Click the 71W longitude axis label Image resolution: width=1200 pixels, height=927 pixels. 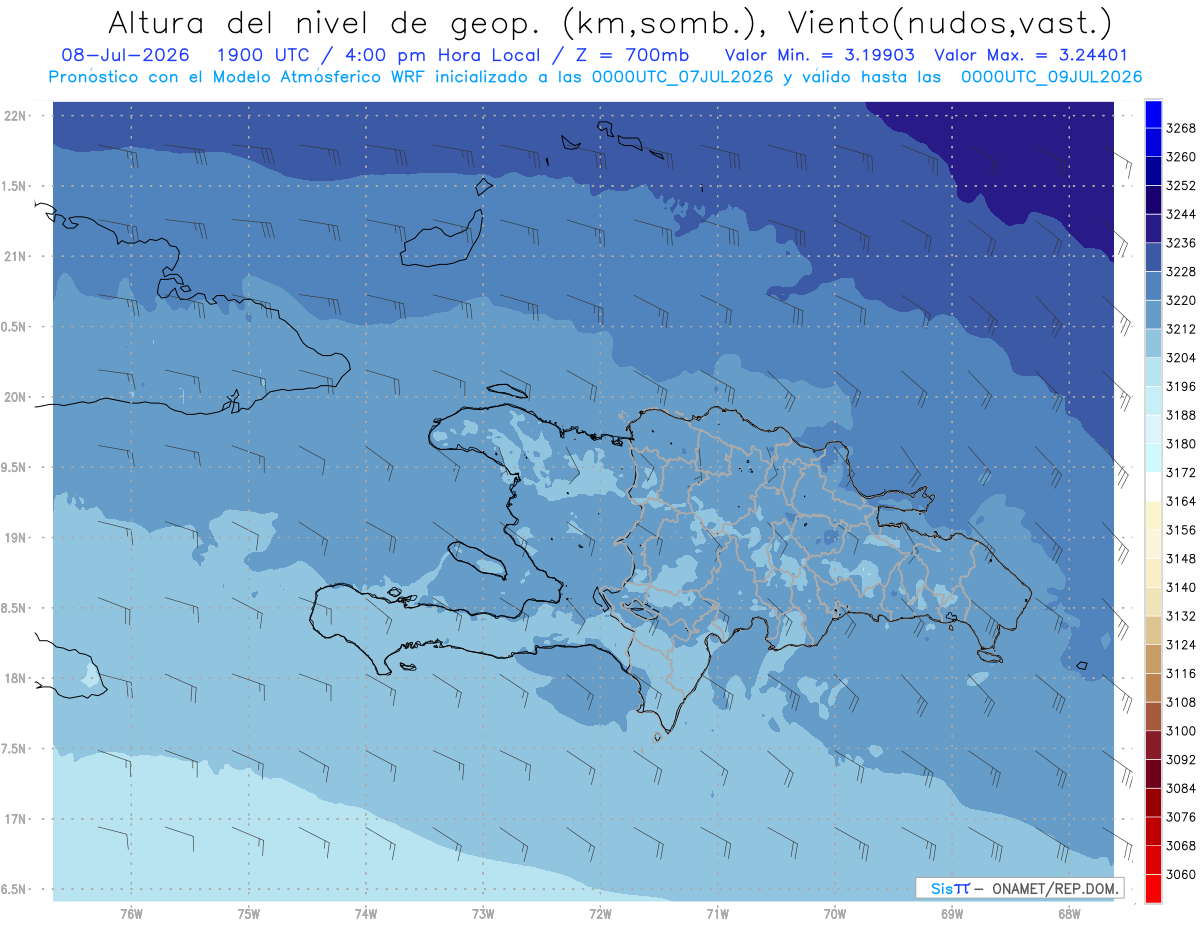(x=718, y=914)
